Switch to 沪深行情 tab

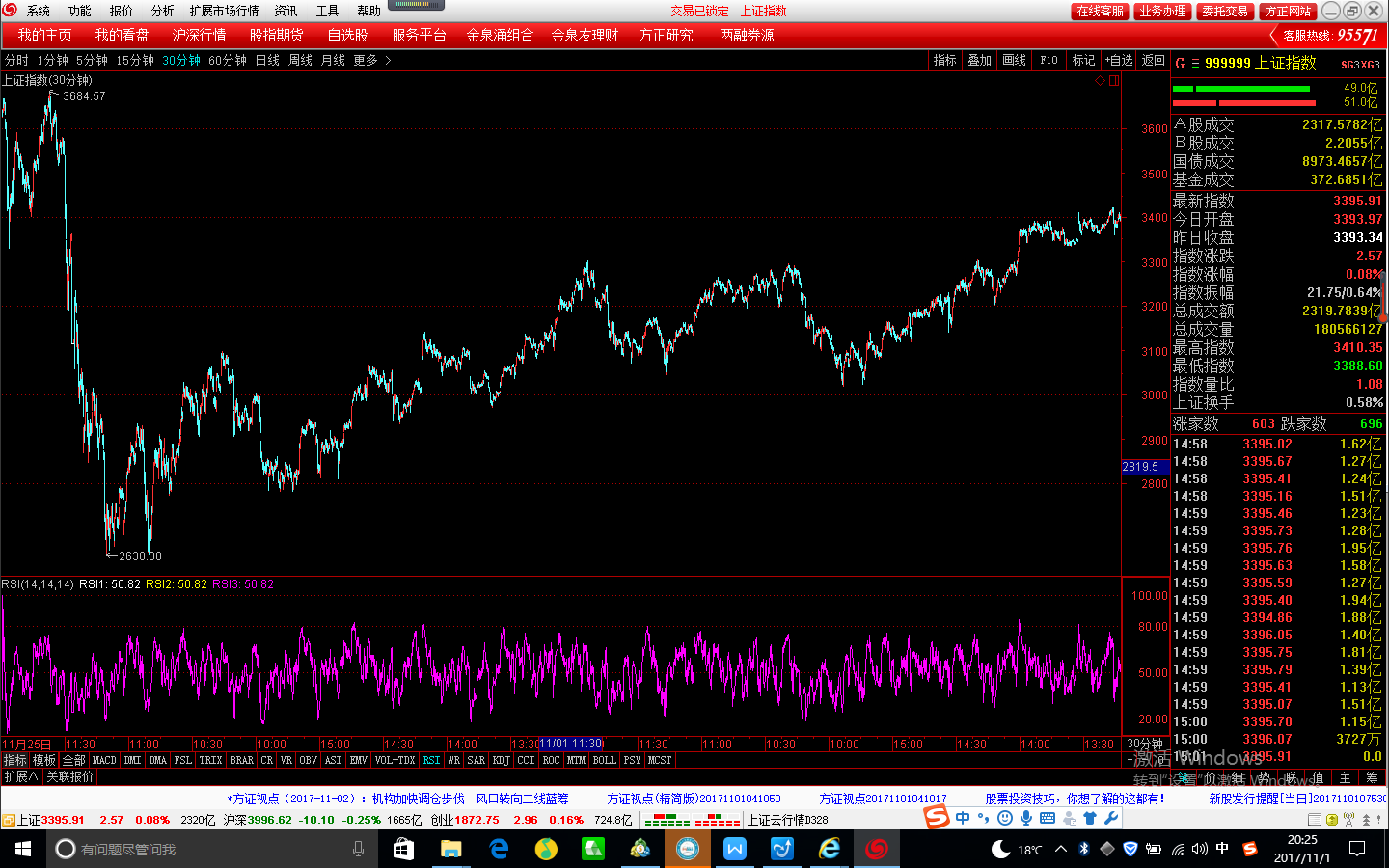(x=199, y=35)
